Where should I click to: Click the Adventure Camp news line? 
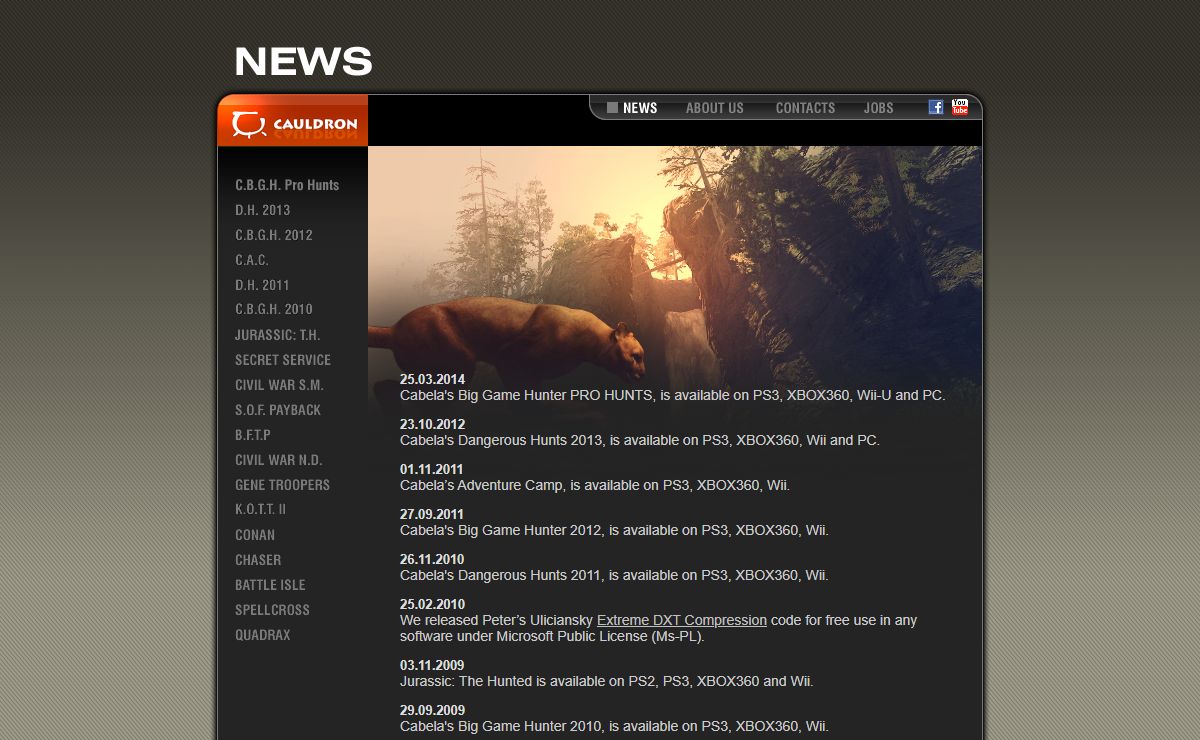pyautogui.click(x=595, y=485)
